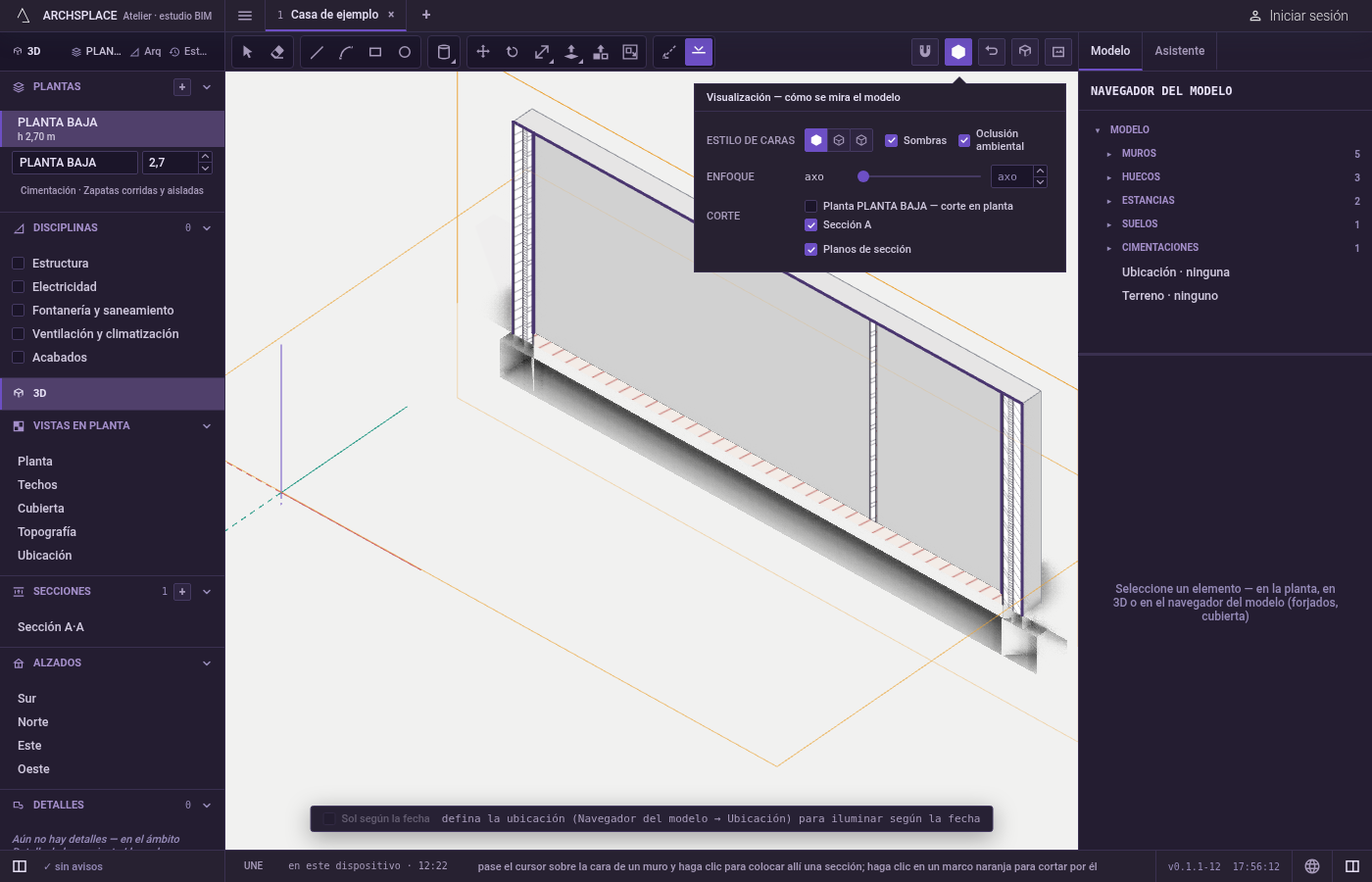Open the Modelo tab

[1110, 51]
